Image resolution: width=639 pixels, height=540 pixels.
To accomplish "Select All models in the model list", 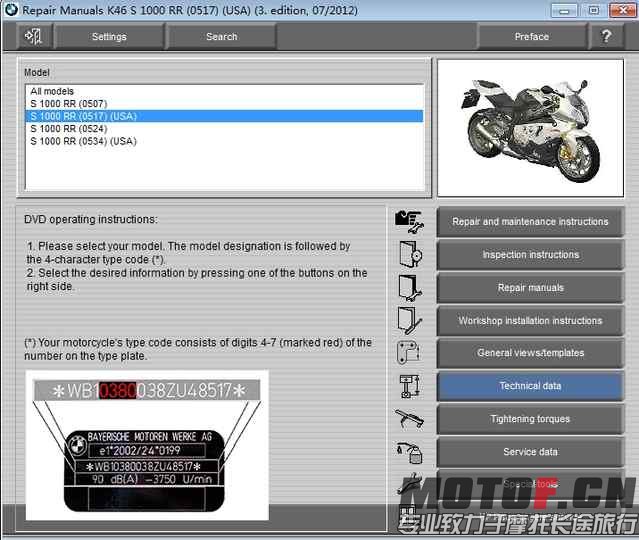I will click(x=225, y=91).
